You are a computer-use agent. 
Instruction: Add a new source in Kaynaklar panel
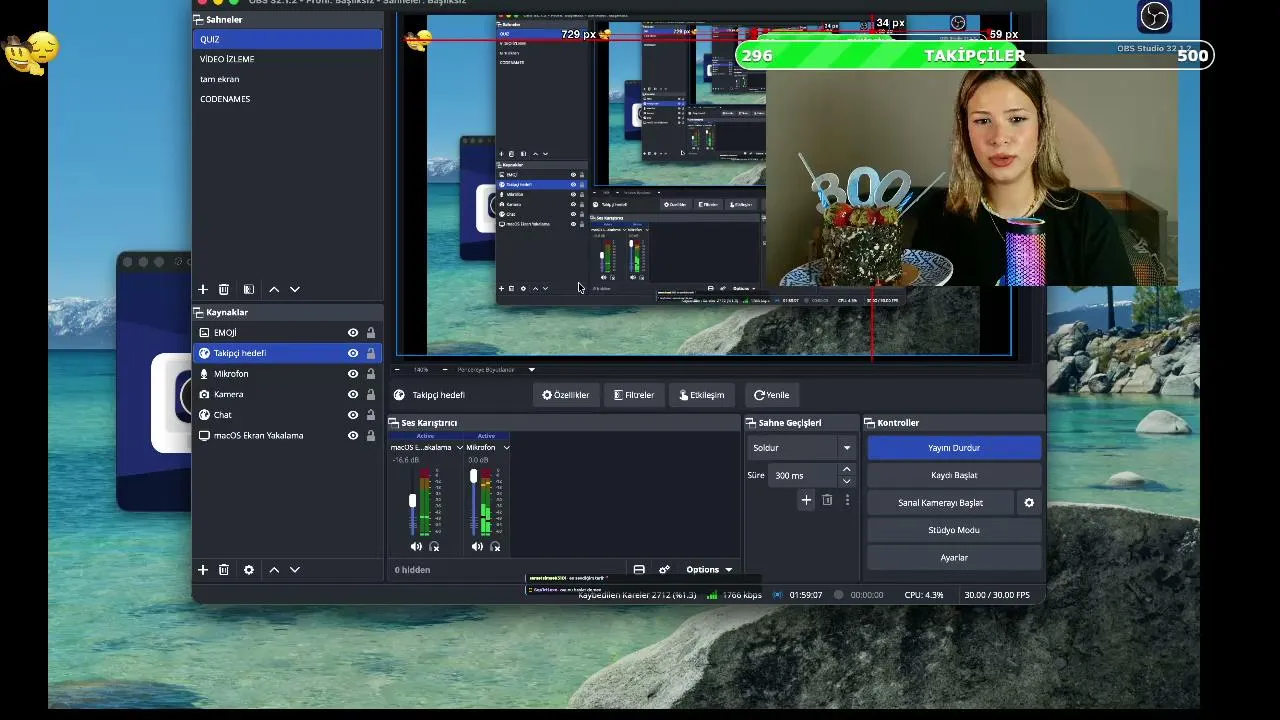point(203,570)
